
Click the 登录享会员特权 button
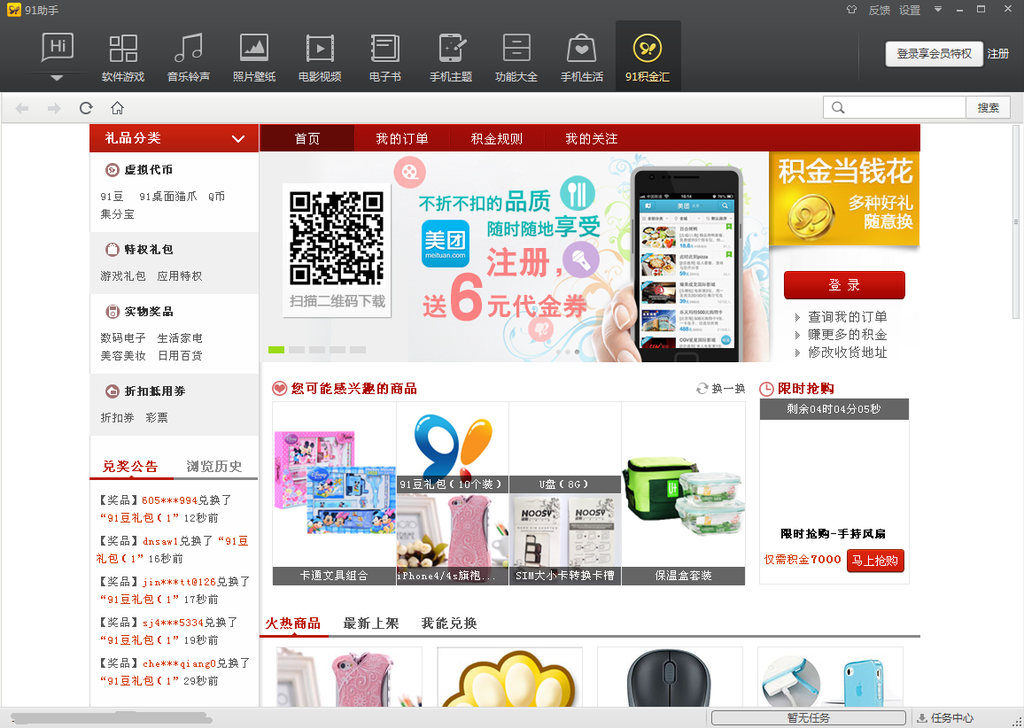coord(934,54)
